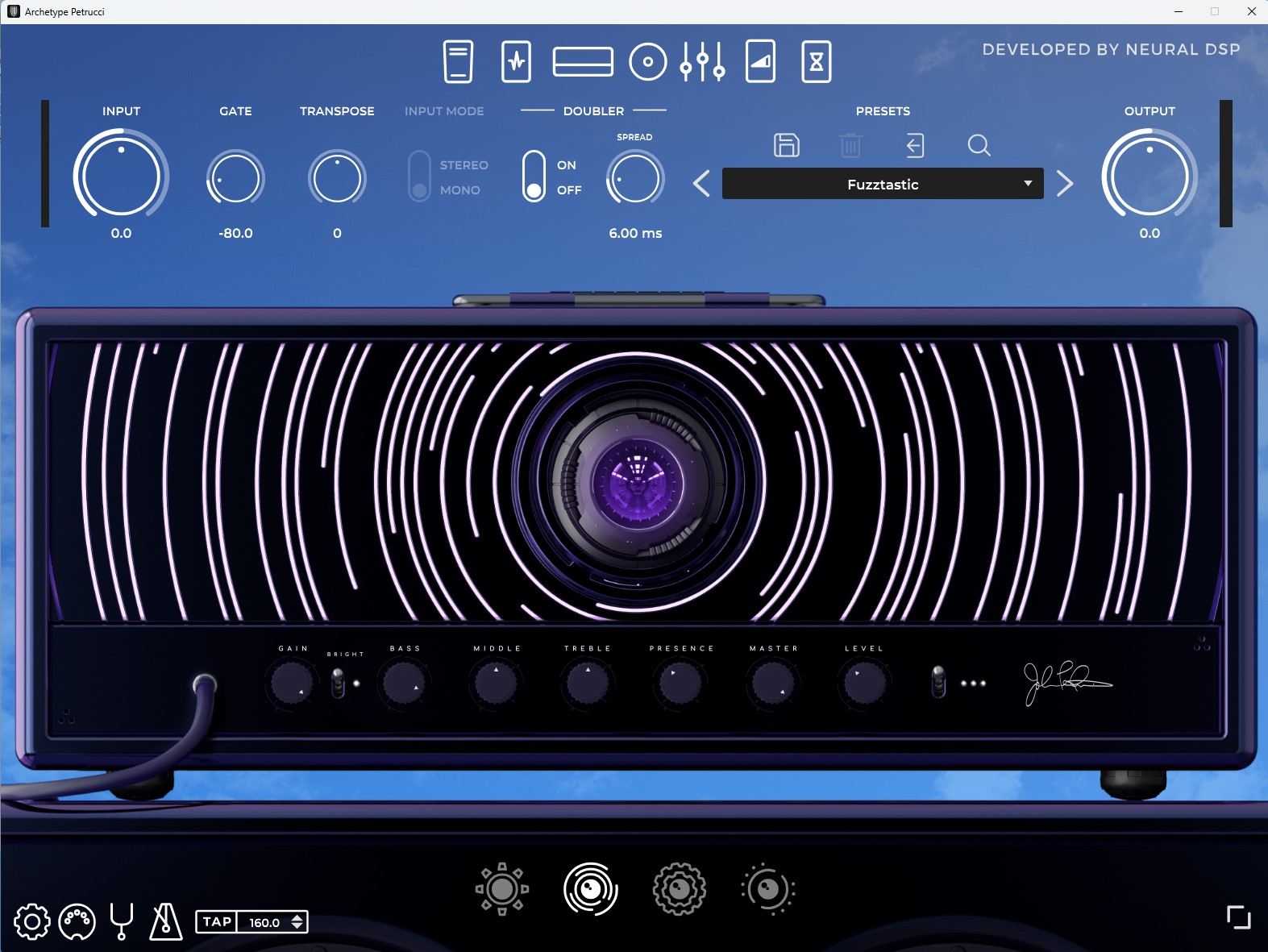The width and height of the screenshot is (1268, 952).
Task: Minimize the Archetype Petrucci window
Action: coord(1179,11)
